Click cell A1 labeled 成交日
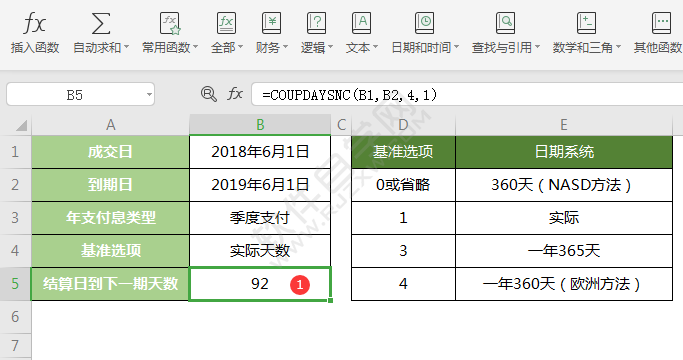Screen dimensions: 683x360 click(x=110, y=152)
